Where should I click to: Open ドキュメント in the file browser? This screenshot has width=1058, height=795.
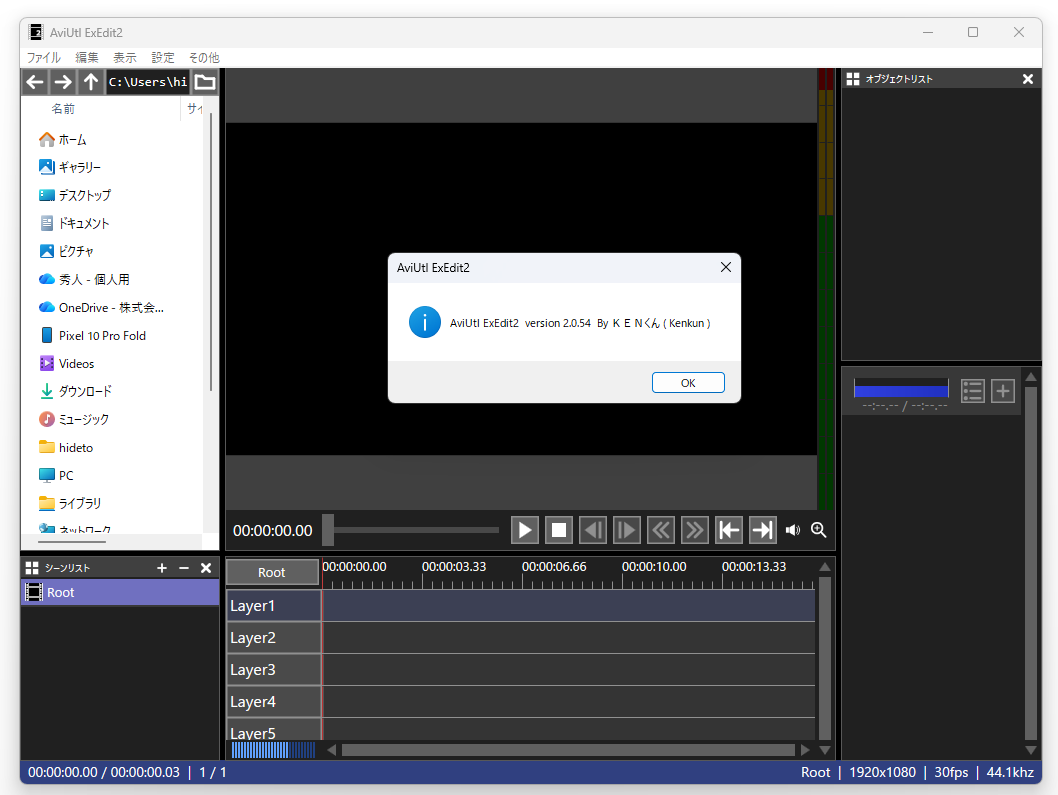point(74,223)
